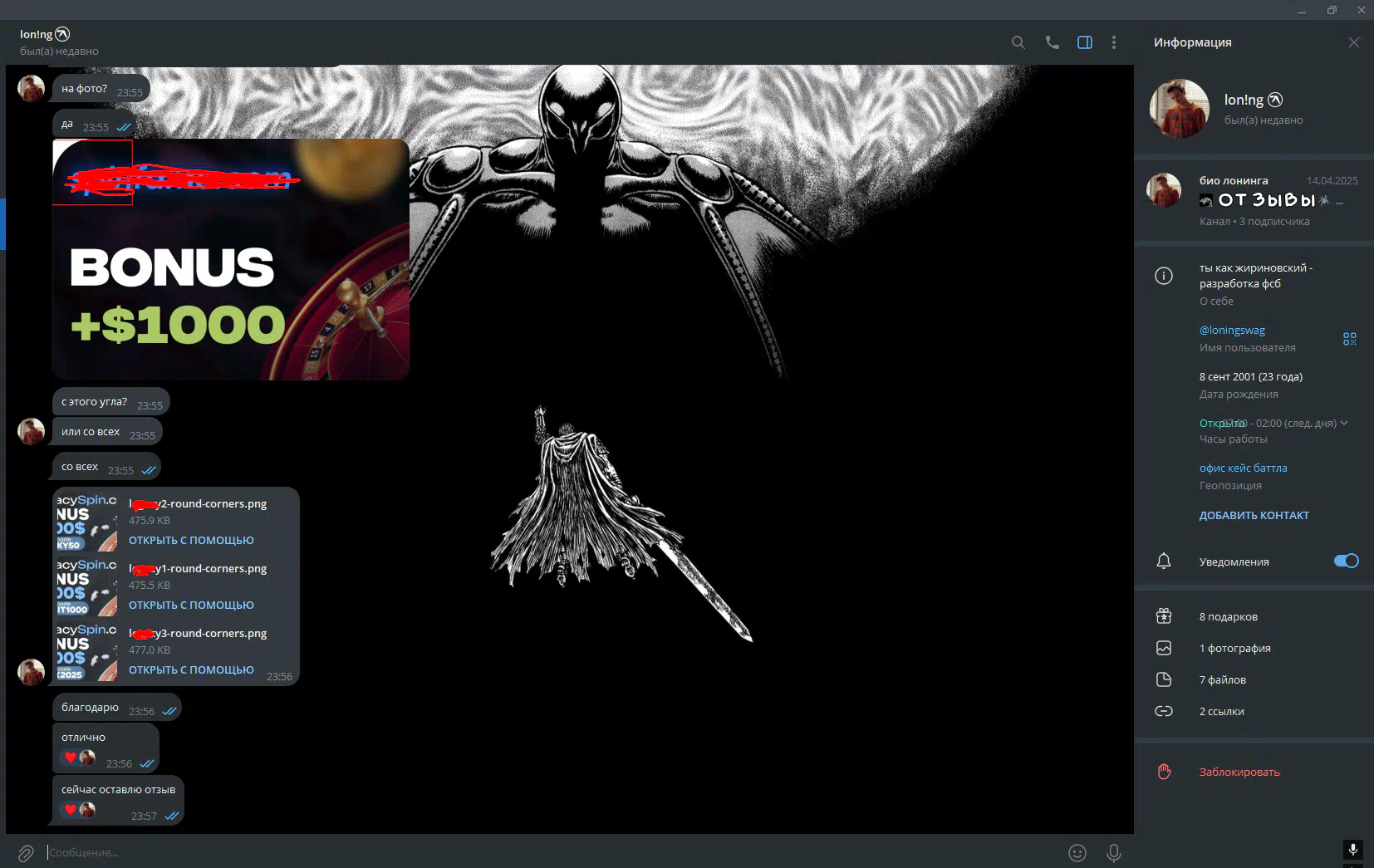Select the благодарю message

[x=116, y=708]
